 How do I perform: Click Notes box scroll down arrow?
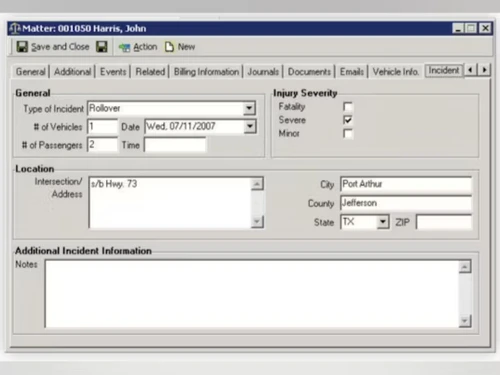point(465,321)
